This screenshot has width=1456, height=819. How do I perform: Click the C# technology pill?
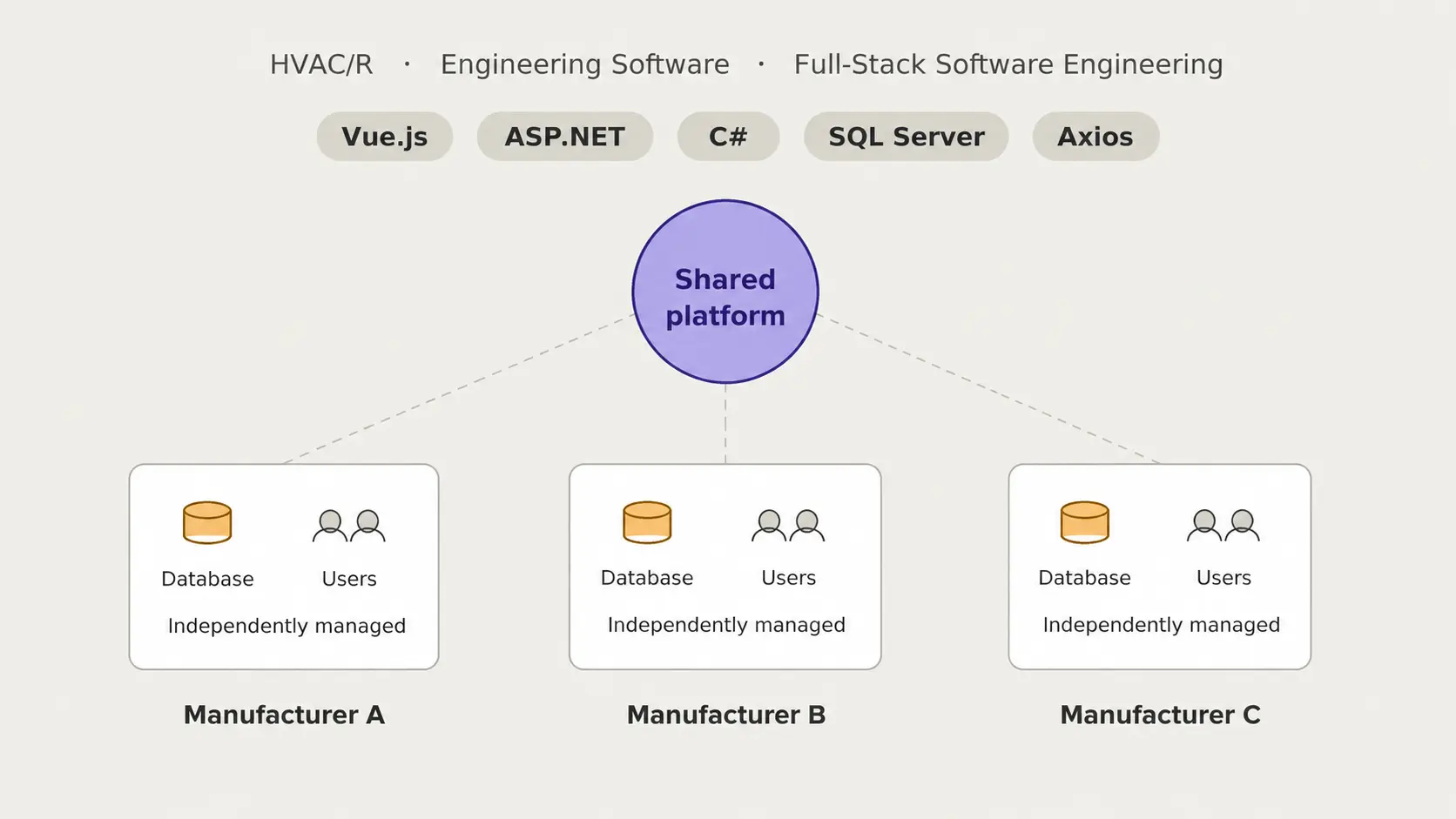728,137
